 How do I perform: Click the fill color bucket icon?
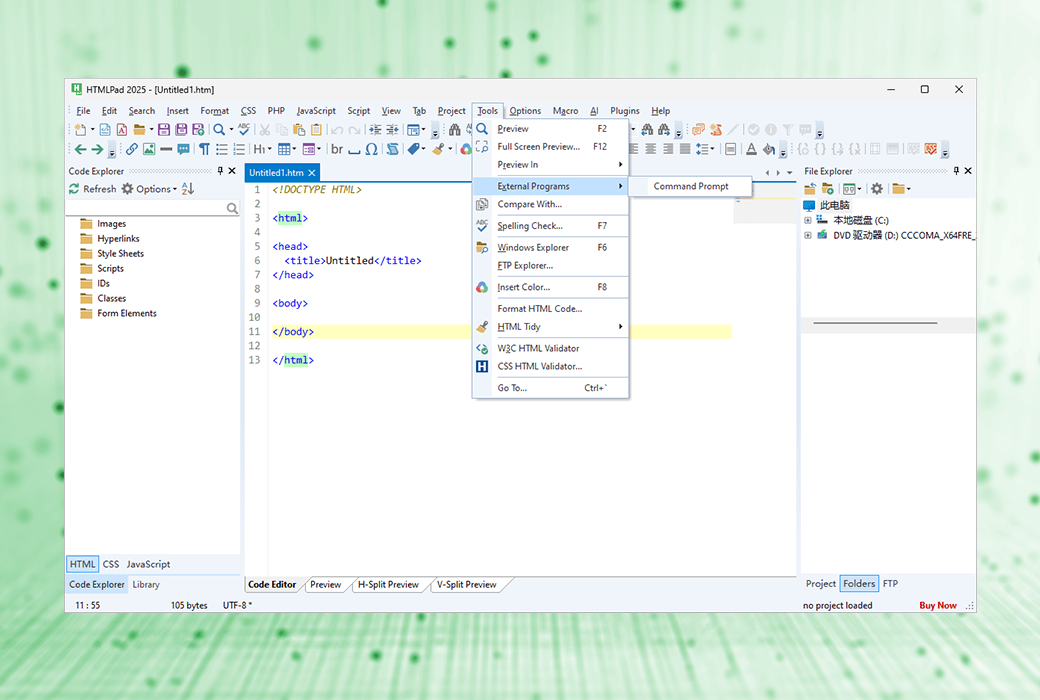tap(769, 149)
